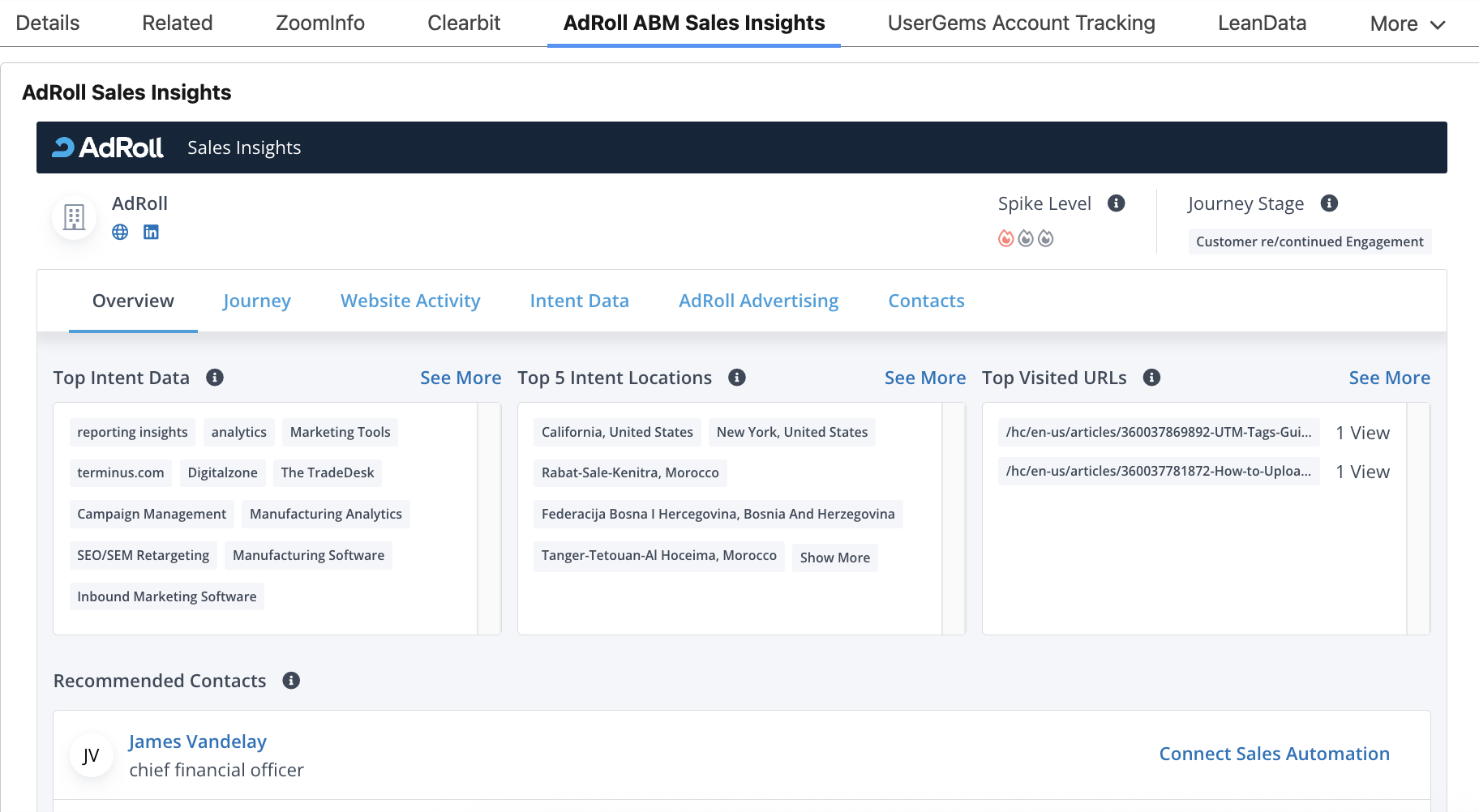Click Connect Sales Automation link
This screenshot has width=1479, height=812.
1275,754
